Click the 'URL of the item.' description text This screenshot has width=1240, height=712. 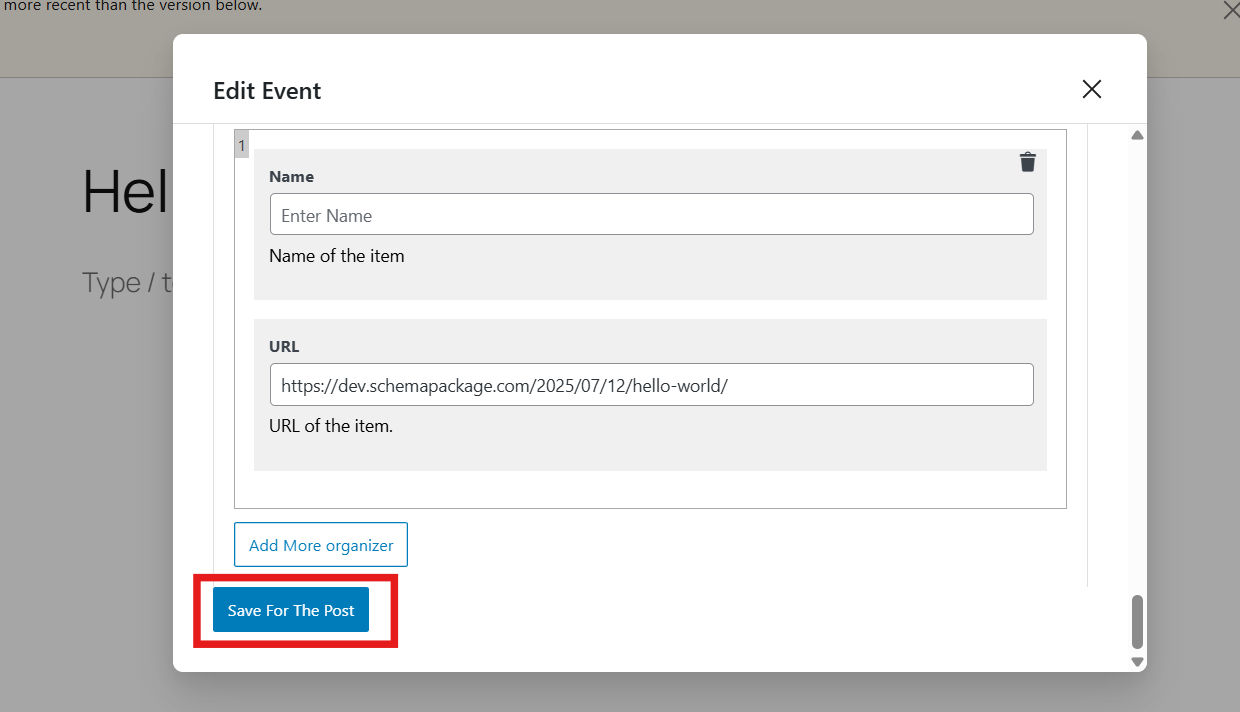click(331, 426)
